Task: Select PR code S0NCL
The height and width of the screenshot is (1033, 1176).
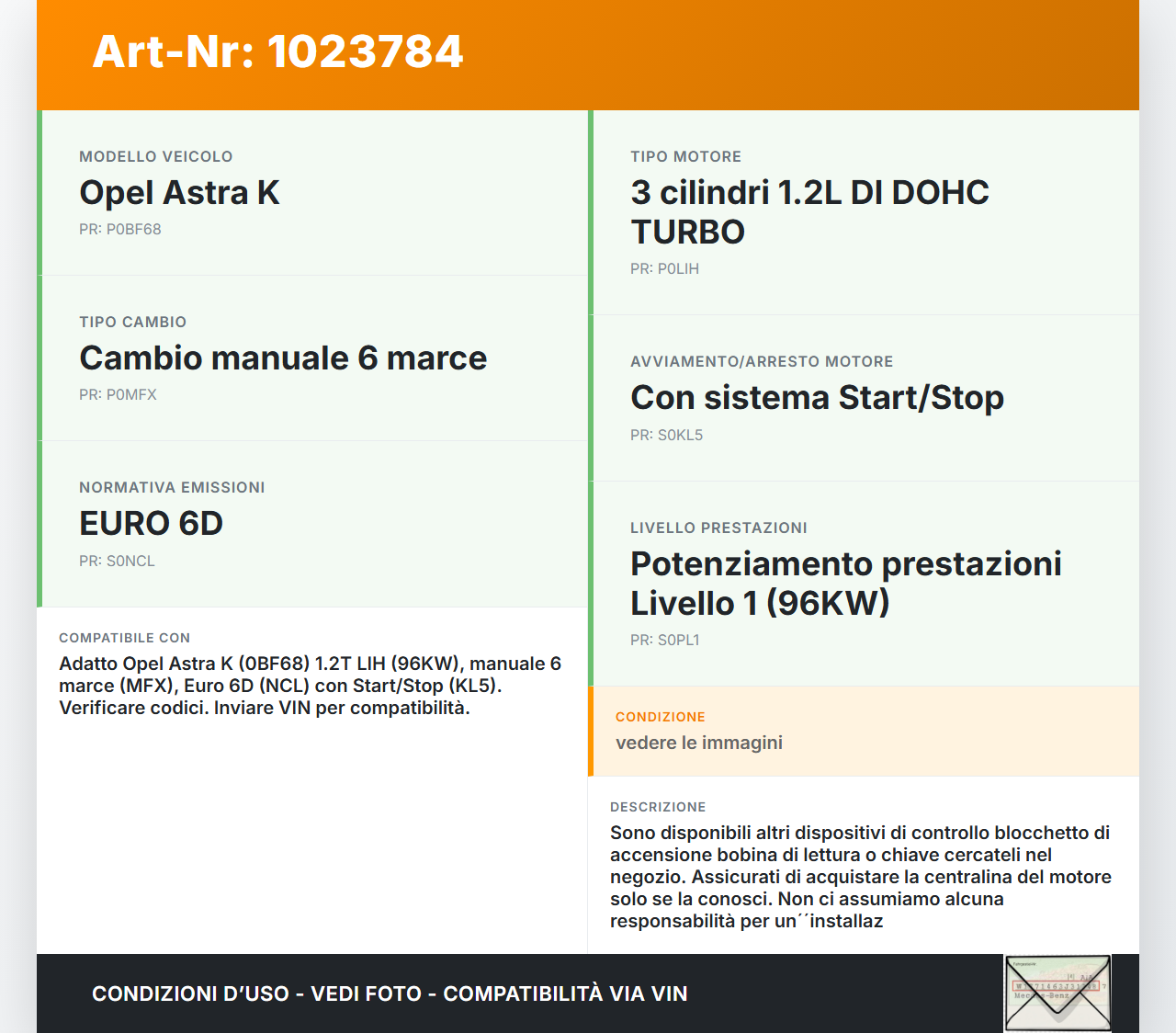Action: click(118, 560)
